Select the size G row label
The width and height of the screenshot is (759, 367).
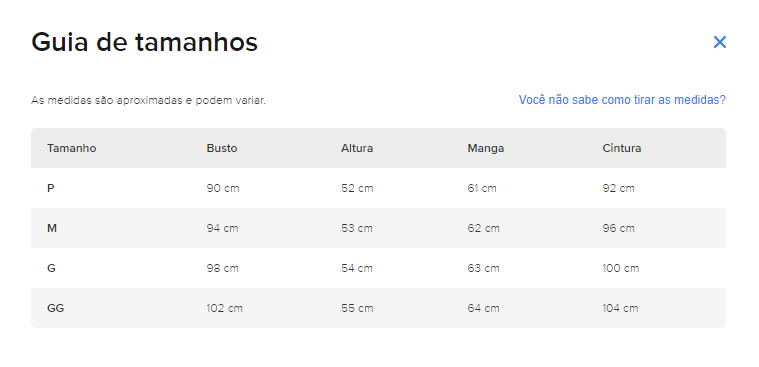tap(51, 268)
